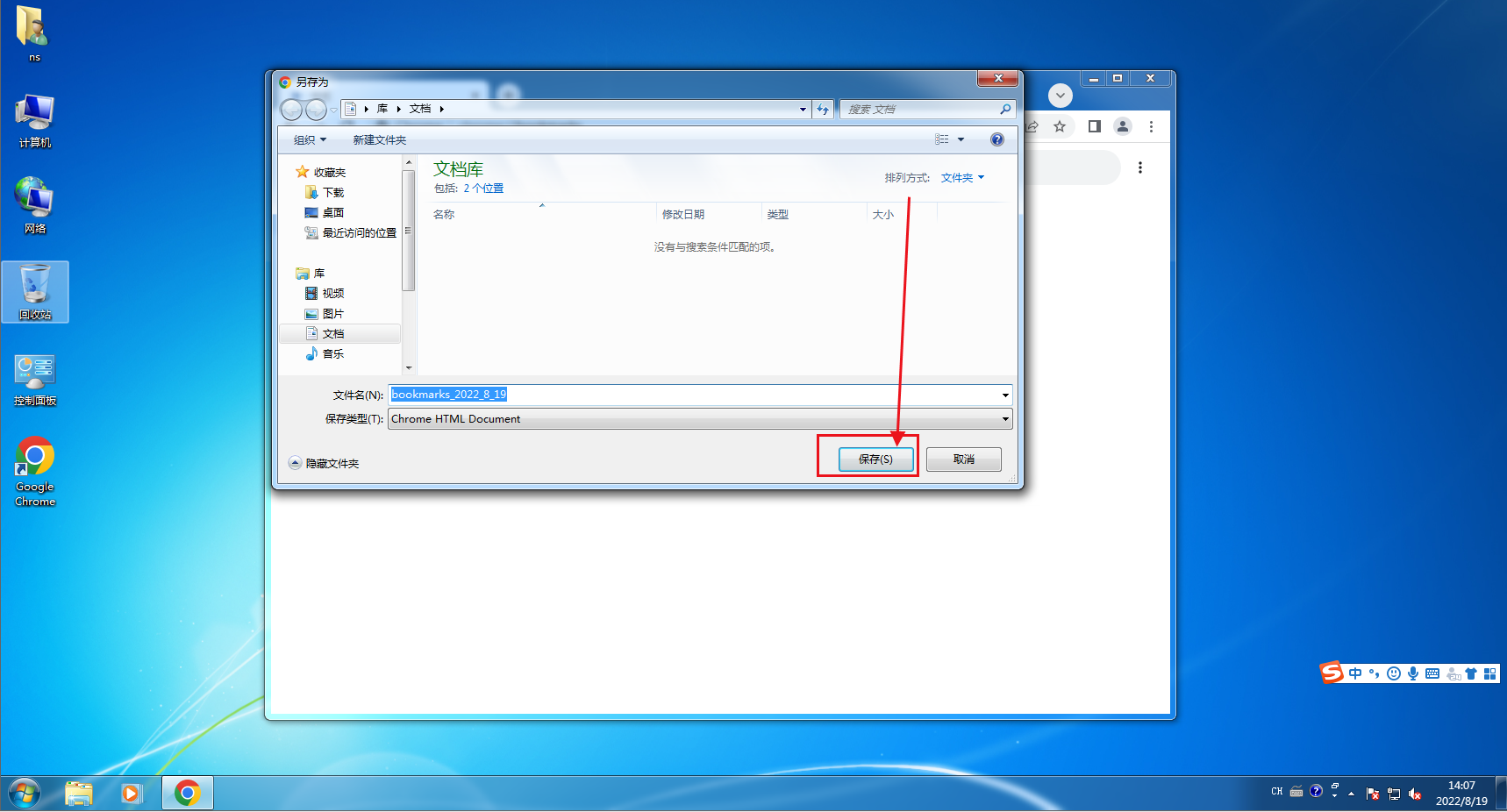Screen dimensions: 1507x812
Task: Expand the file name history dropdown arrow
Action: point(1005,395)
